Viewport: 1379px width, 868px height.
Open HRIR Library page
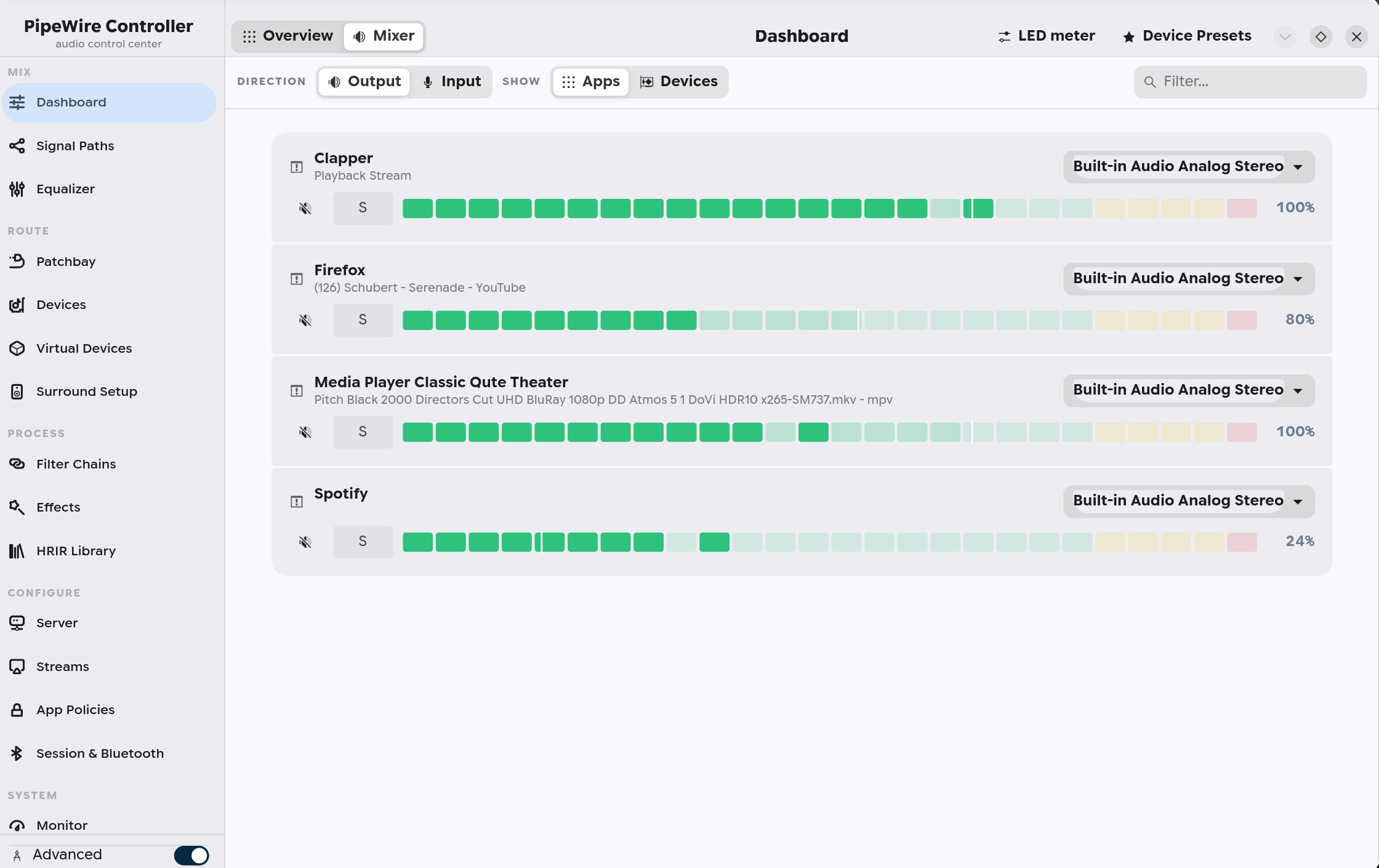[x=109, y=551]
